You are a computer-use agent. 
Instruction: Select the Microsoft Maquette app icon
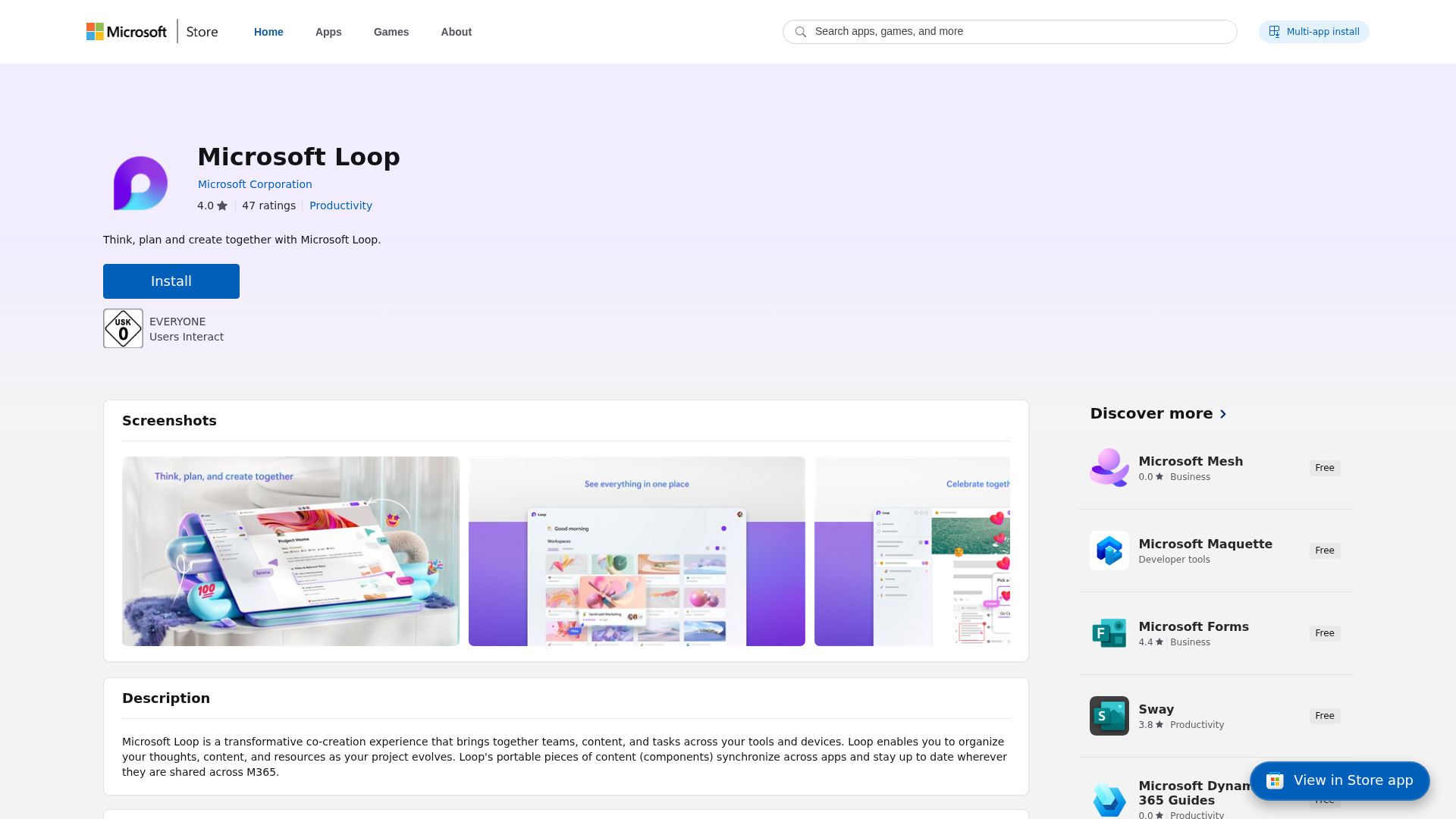pyautogui.click(x=1109, y=551)
